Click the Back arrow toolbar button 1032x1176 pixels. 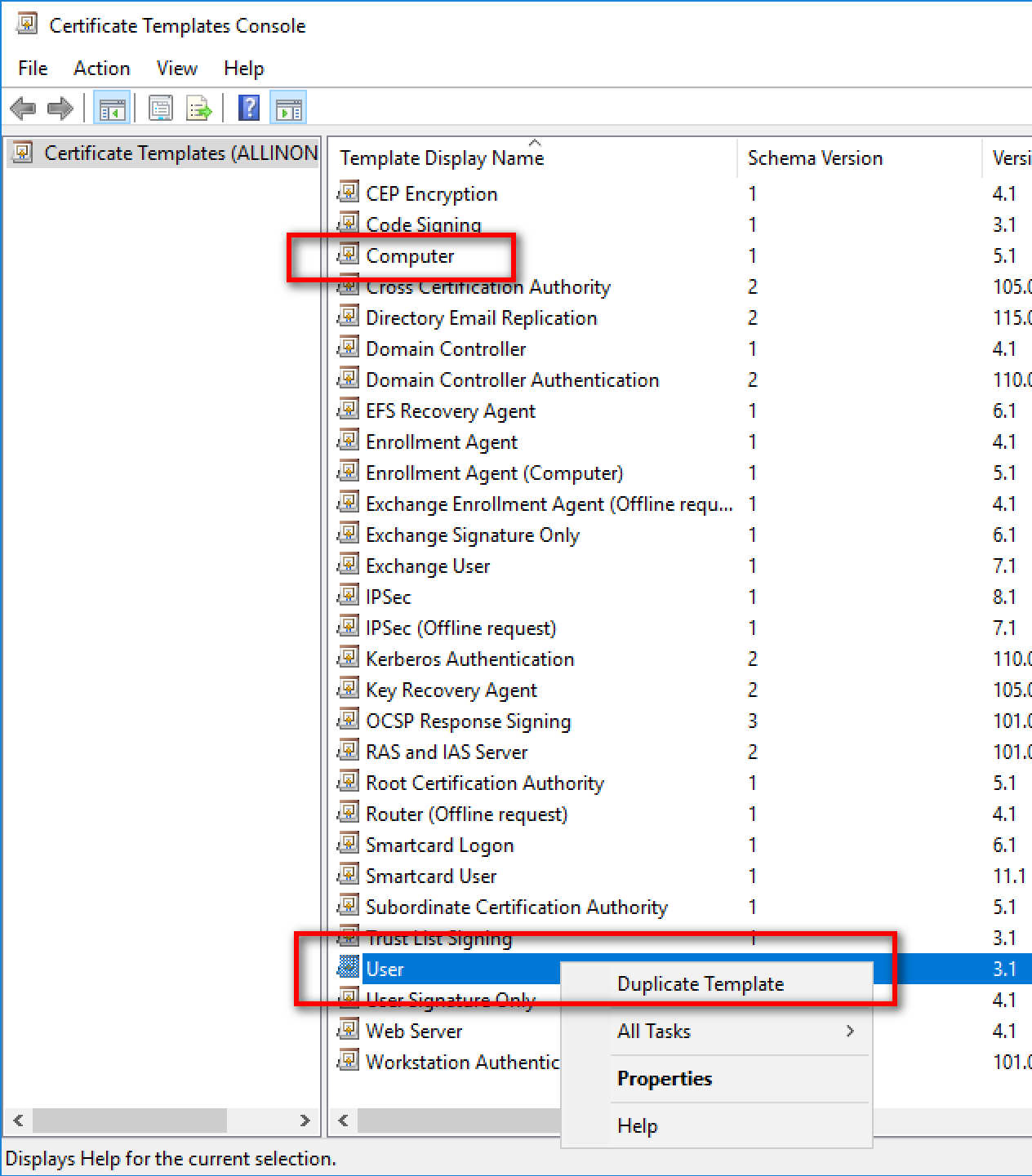tap(23, 109)
